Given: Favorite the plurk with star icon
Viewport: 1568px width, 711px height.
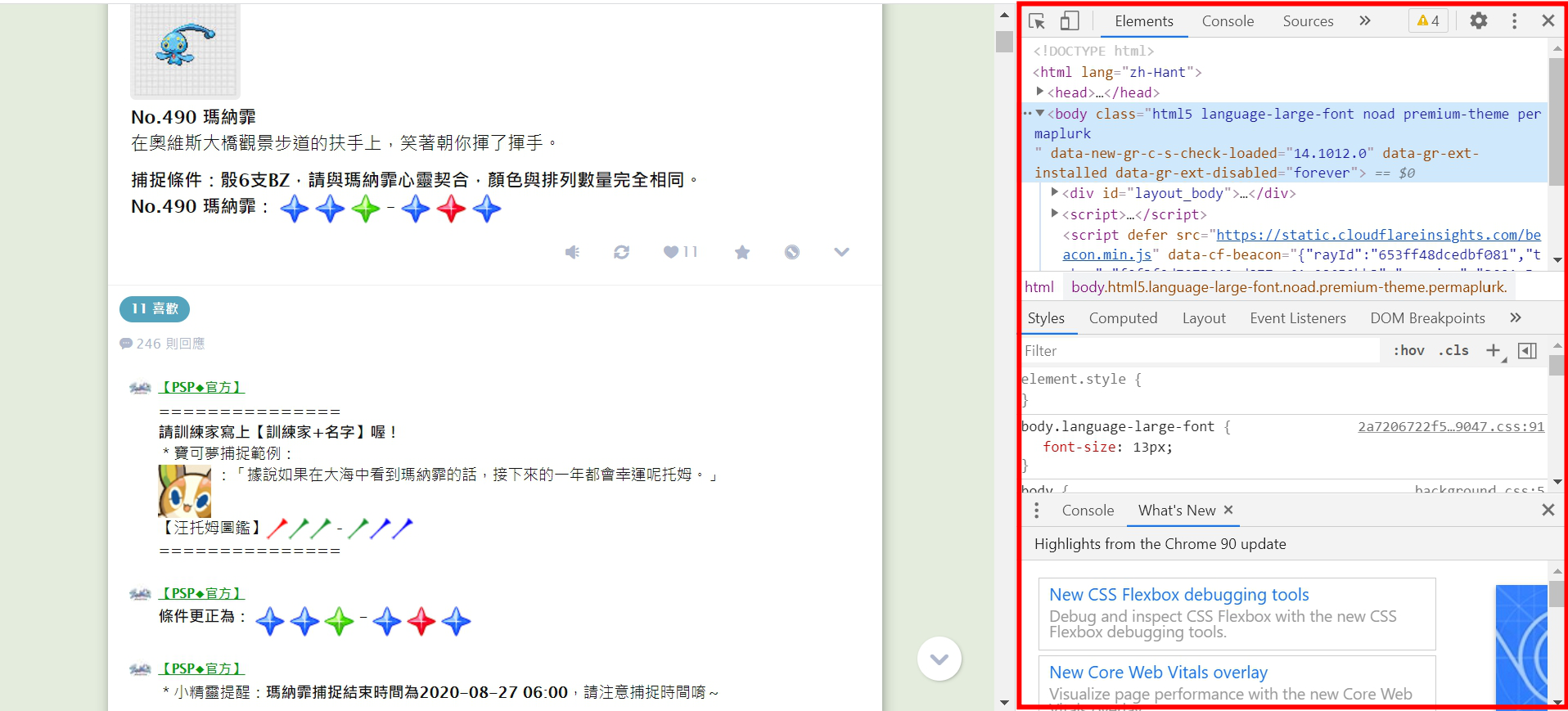Looking at the screenshot, I should coord(742,252).
